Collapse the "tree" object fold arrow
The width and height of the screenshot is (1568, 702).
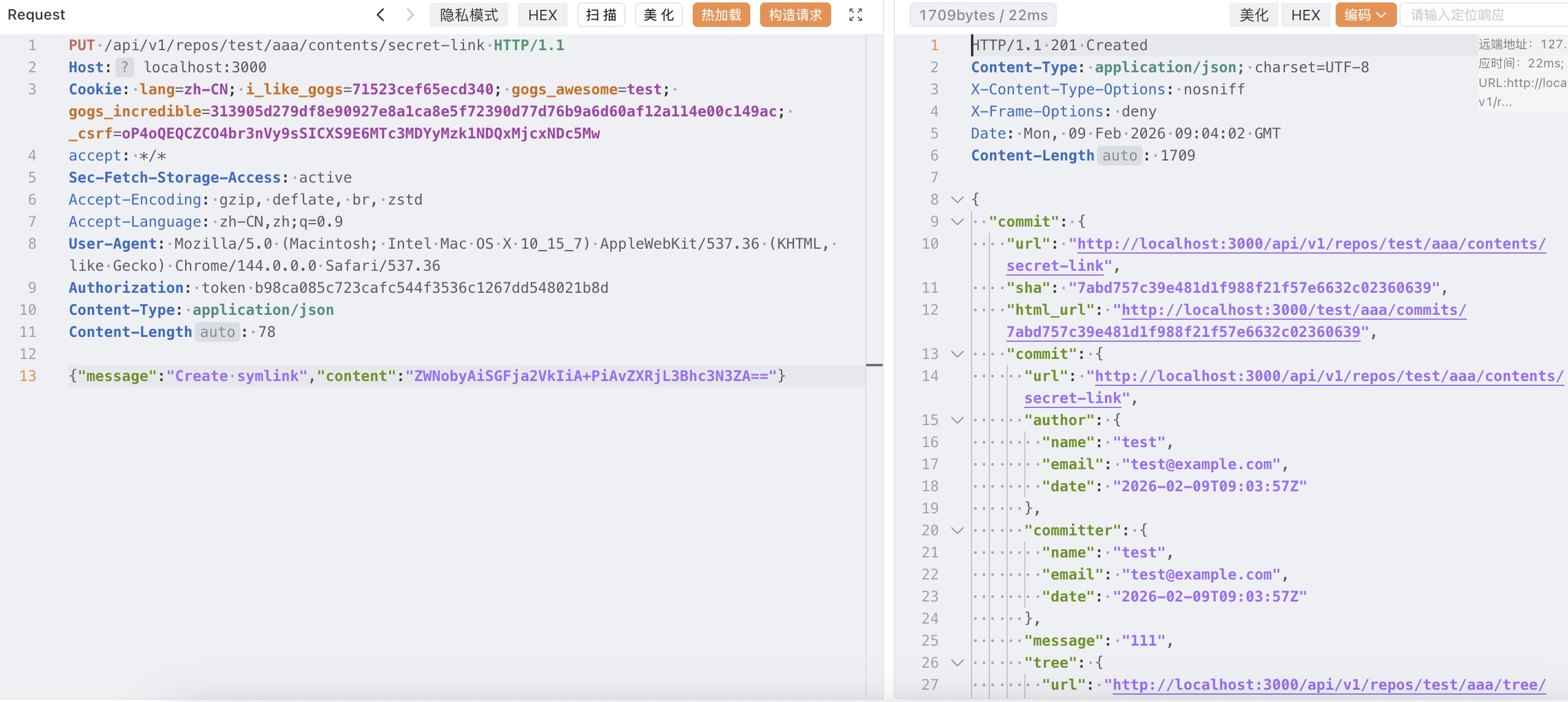click(x=957, y=663)
